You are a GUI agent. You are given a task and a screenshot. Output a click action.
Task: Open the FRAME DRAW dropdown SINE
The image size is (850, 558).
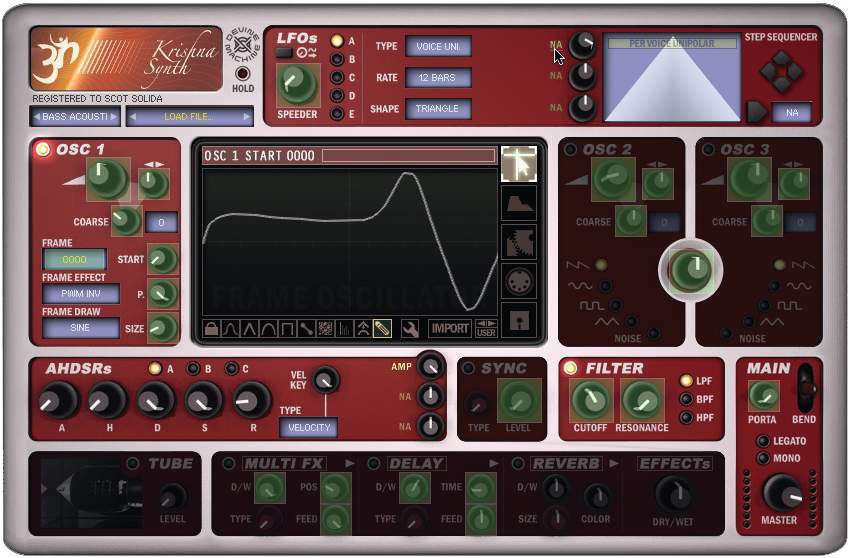coord(81,328)
